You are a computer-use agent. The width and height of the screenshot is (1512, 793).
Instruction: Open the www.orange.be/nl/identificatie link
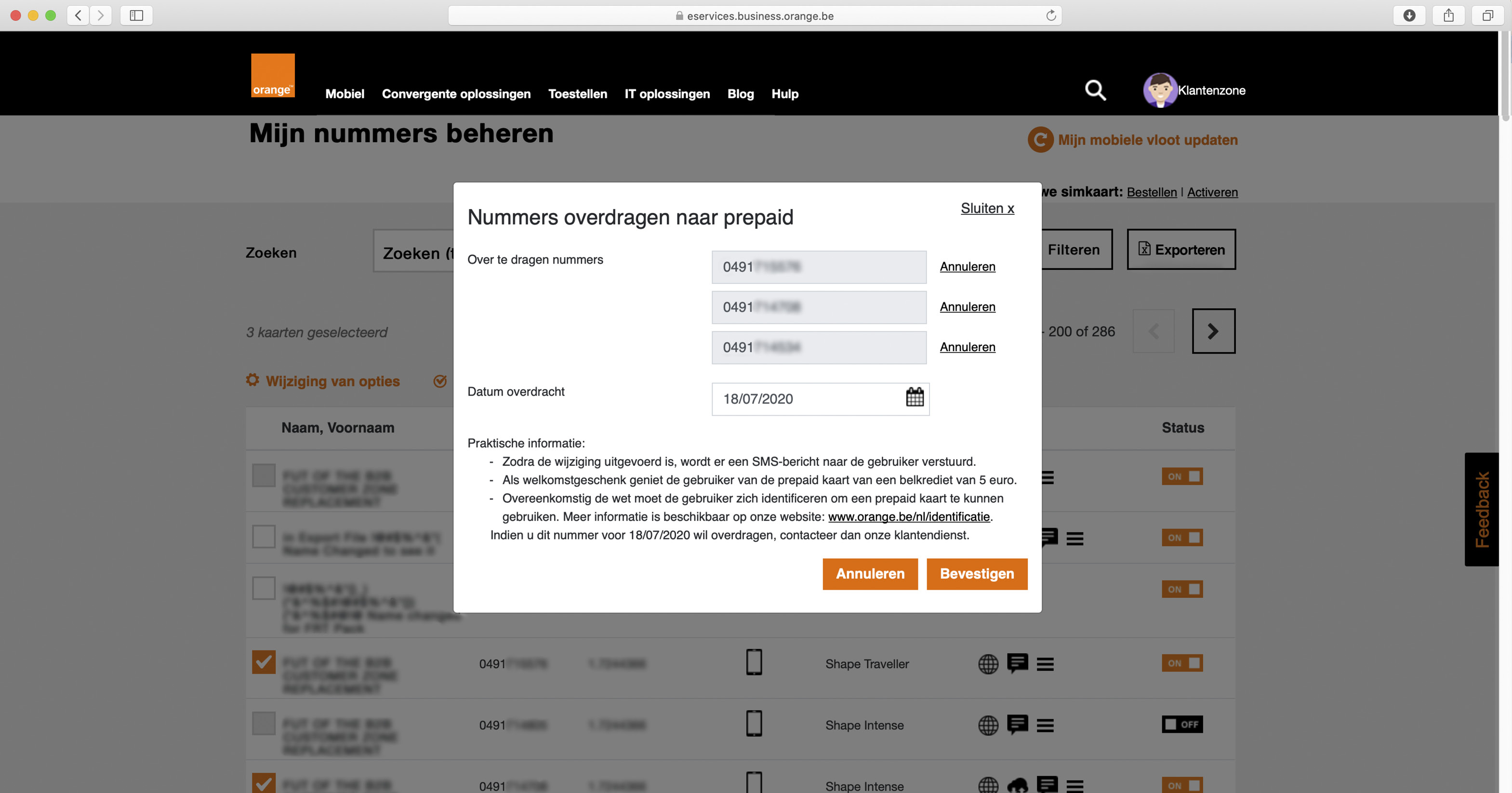[909, 516]
